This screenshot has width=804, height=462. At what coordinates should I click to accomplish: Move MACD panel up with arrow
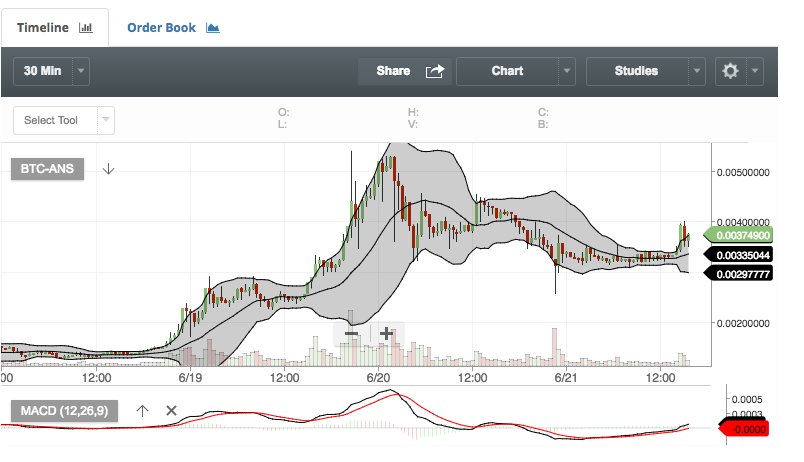143,410
